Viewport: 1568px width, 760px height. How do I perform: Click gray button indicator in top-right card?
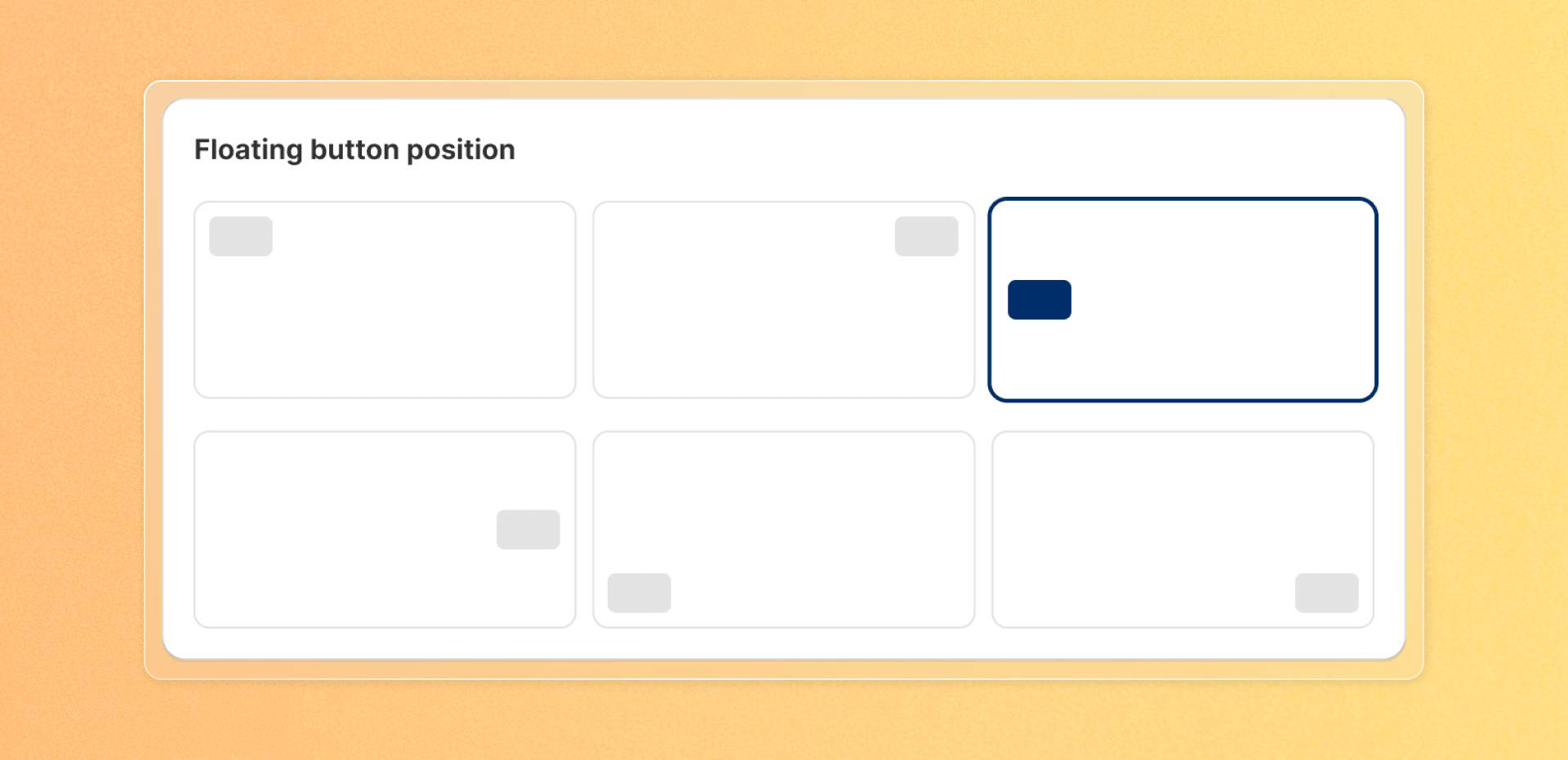[x=926, y=236]
